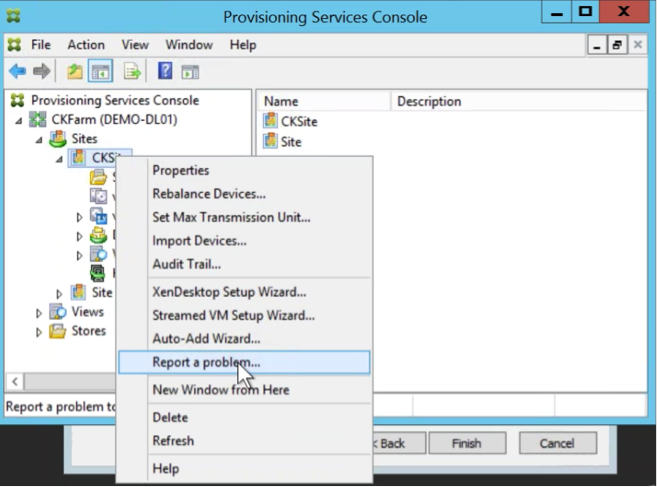The height and width of the screenshot is (487, 657).
Task: Launch XenDesktop Setup Wizard... from the menu
Action: (244, 292)
